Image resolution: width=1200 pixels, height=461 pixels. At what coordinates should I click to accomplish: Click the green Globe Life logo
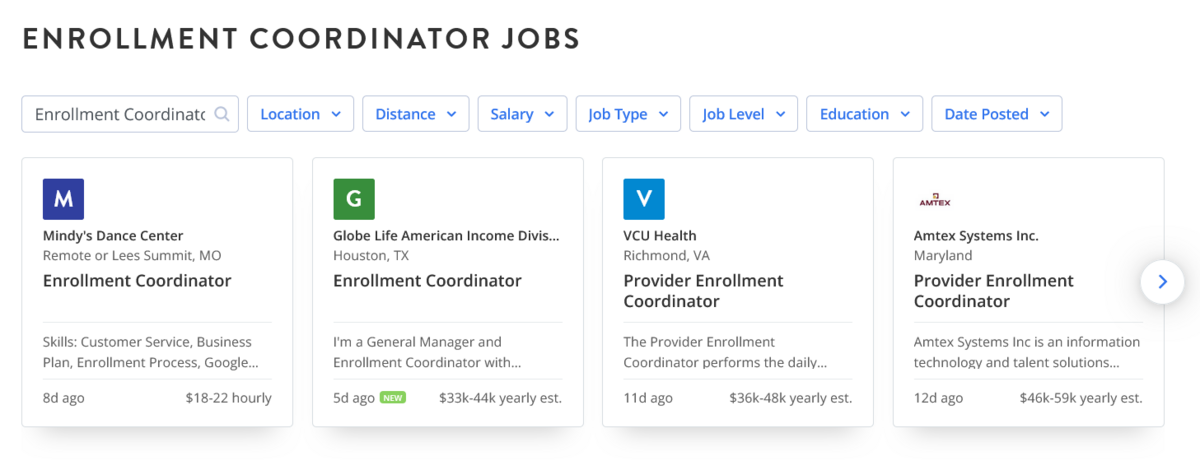point(354,199)
